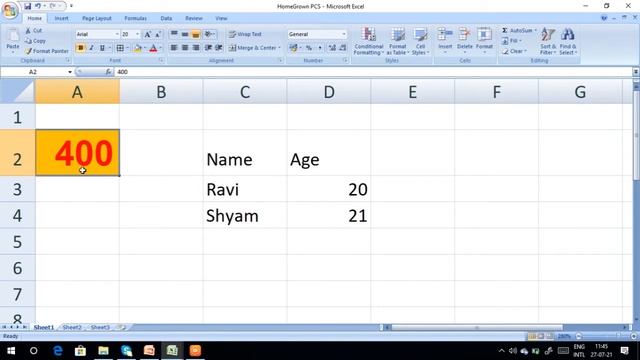
Task: Switch to Sheet2 worksheet tab
Action: pos(72,327)
